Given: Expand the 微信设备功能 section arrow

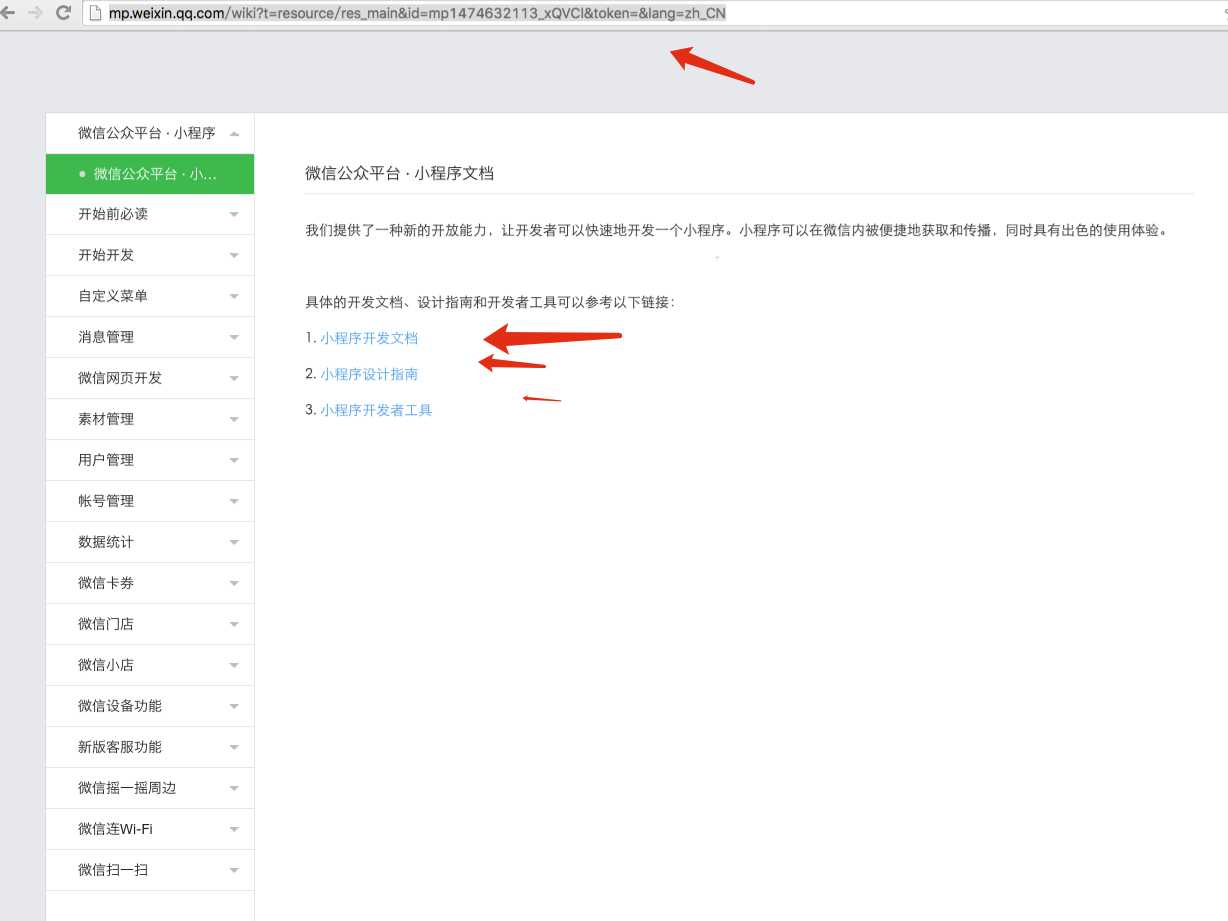Looking at the screenshot, I should click(234, 706).
